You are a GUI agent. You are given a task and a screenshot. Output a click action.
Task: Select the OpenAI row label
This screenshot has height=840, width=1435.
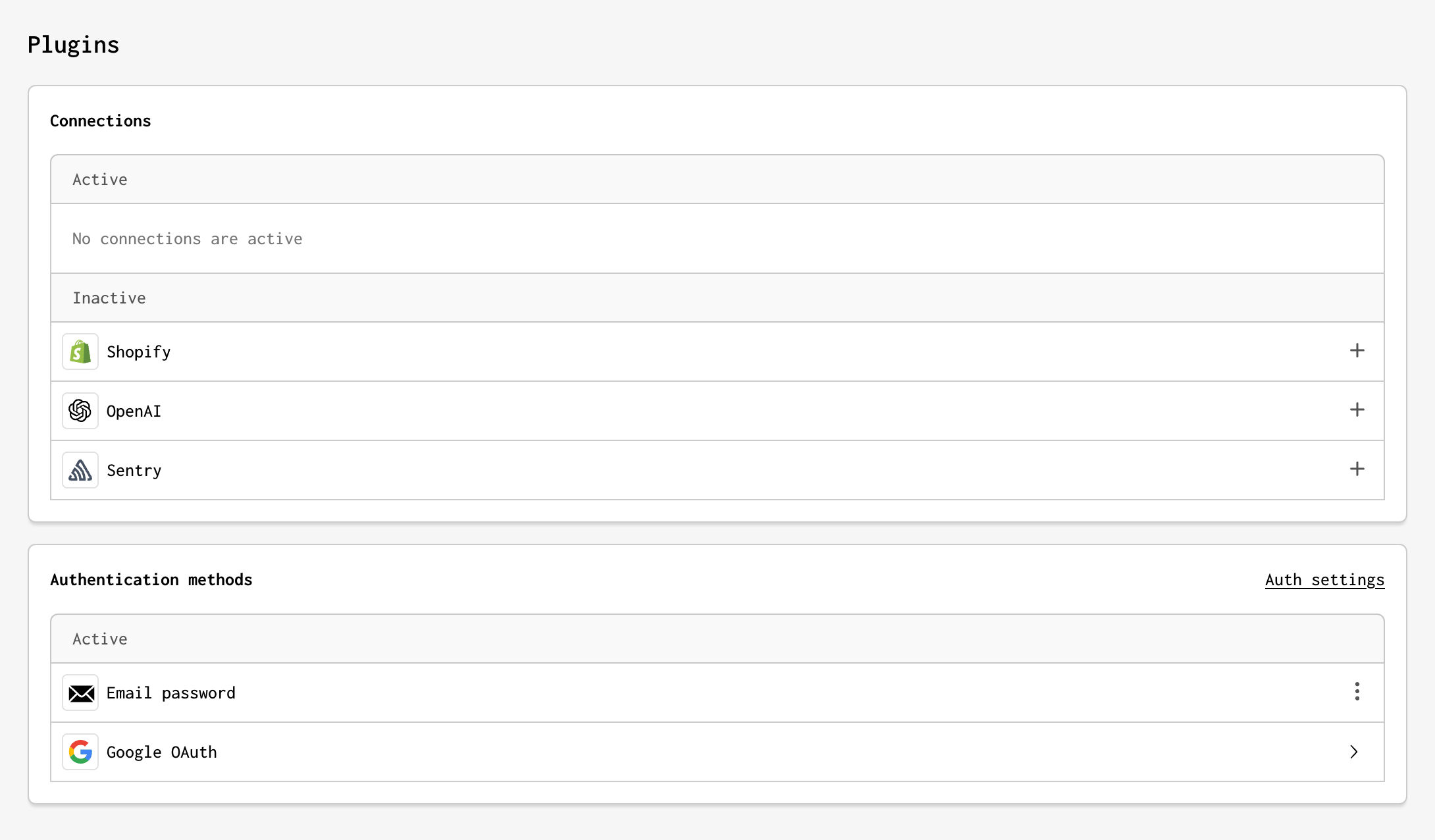click(x=134, y=411)
